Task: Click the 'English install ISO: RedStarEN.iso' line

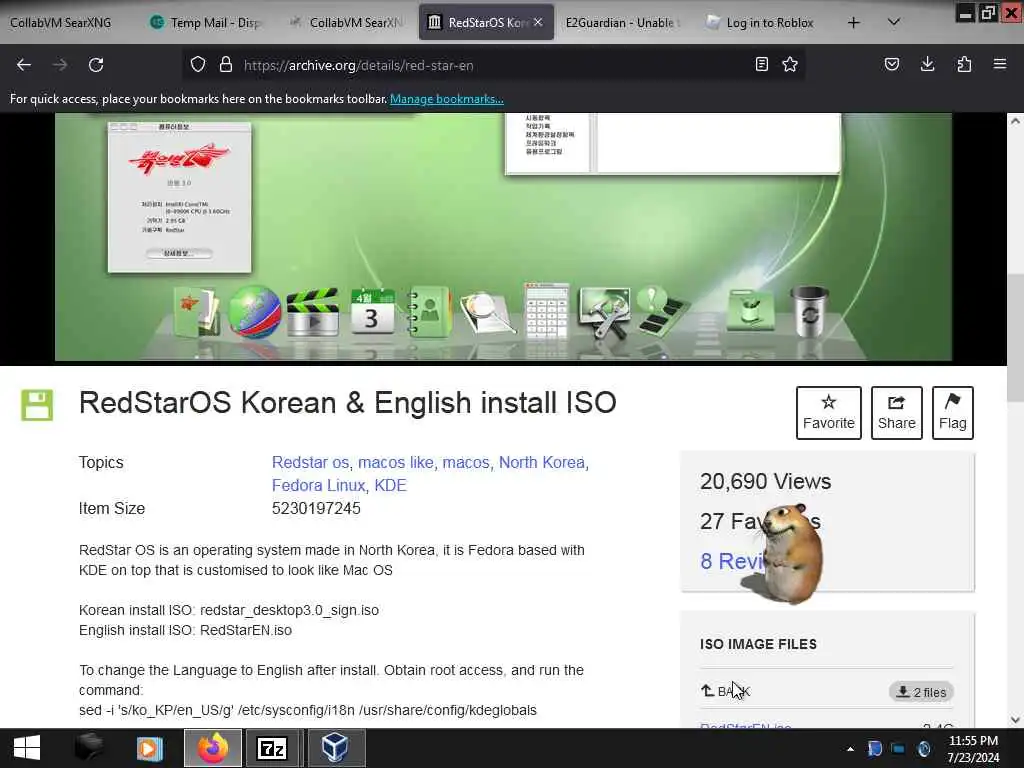Action: (185, 630)
